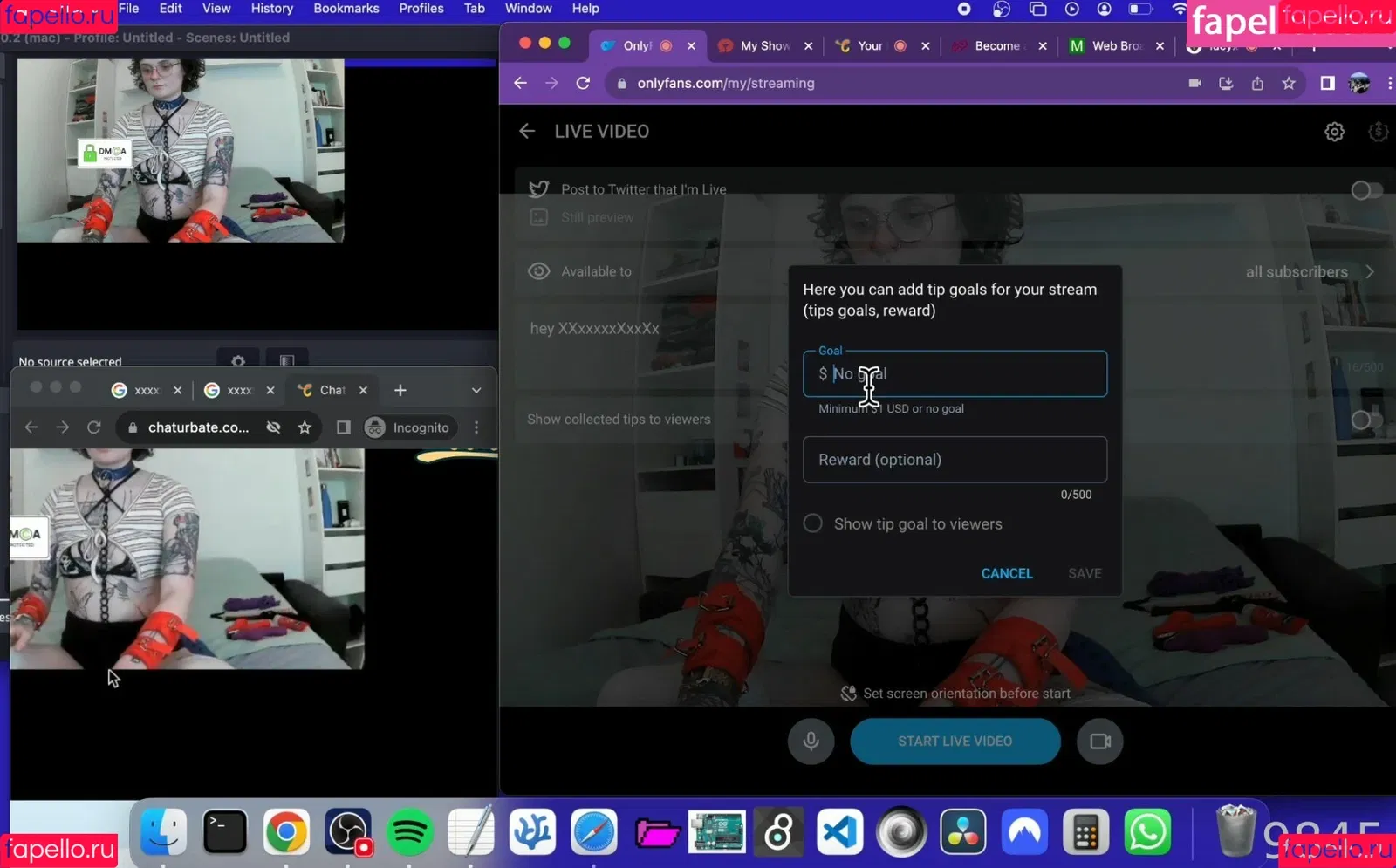Go back using the Live Video arrow
This screenshot has width=1396, height=868.
click(x=527, y=132)
